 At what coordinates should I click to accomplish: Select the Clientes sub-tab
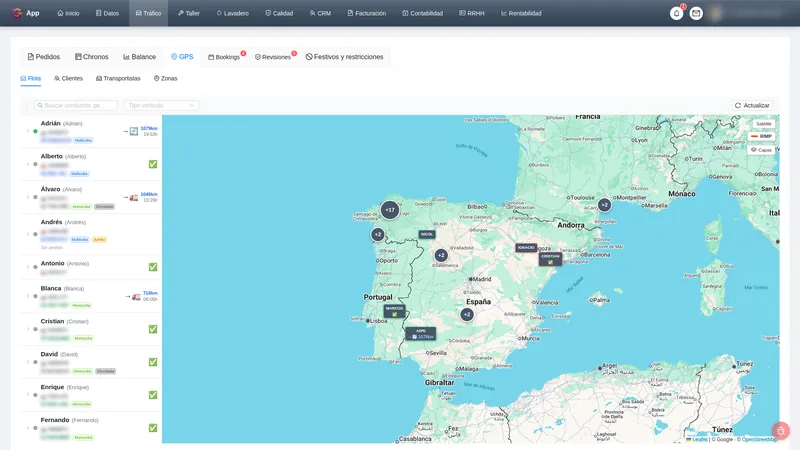68,79
